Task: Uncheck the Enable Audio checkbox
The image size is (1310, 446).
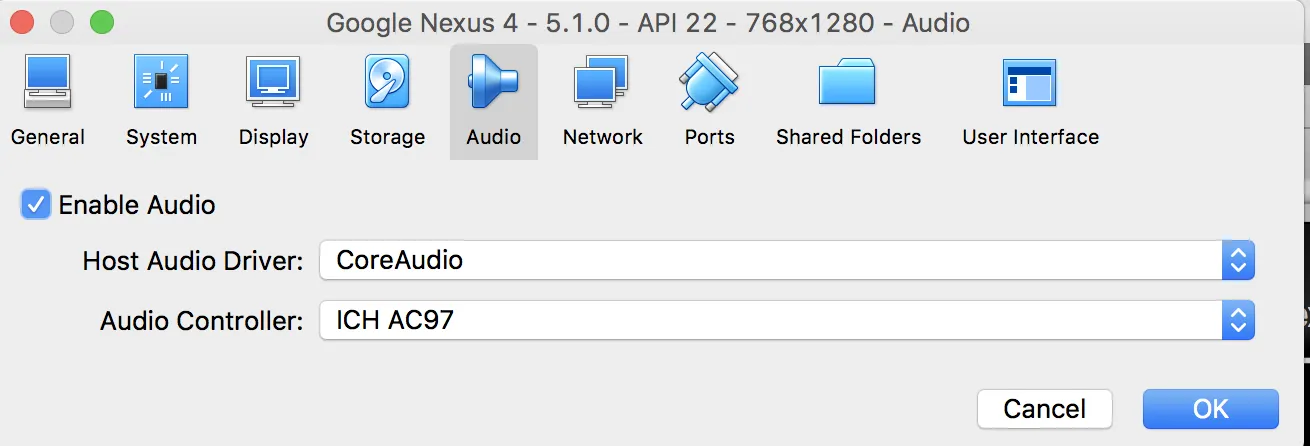Action: pyautogui.click(x=37, y=205)
